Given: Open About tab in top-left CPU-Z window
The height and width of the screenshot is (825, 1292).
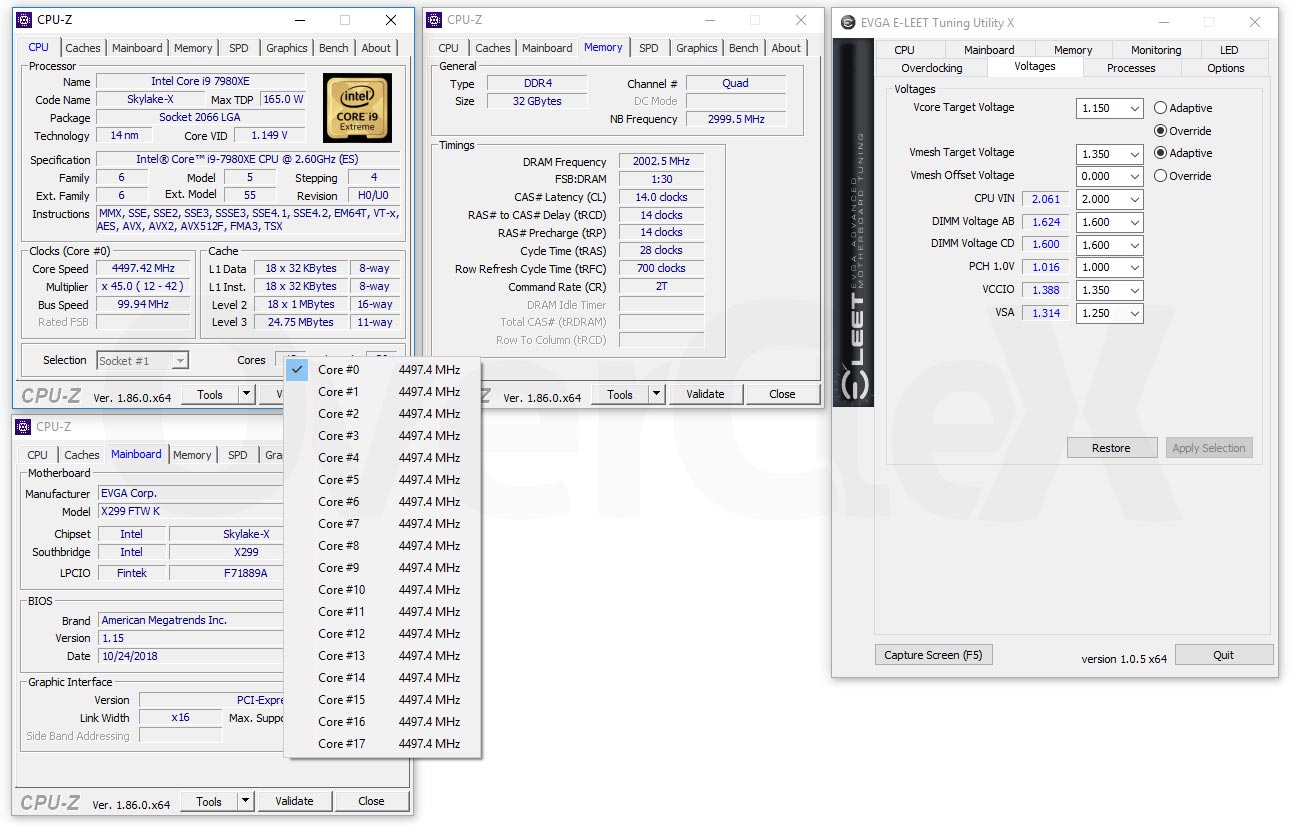Looking at the screenshot, I should click(x=376, y=48).
